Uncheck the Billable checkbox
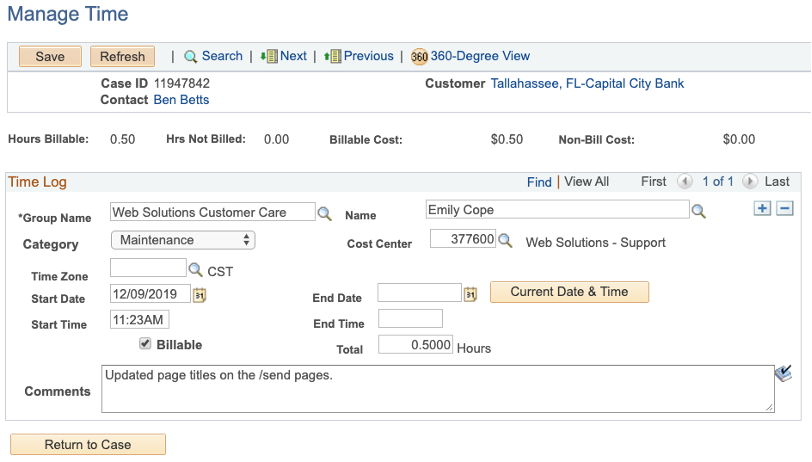 pos(145,344)
